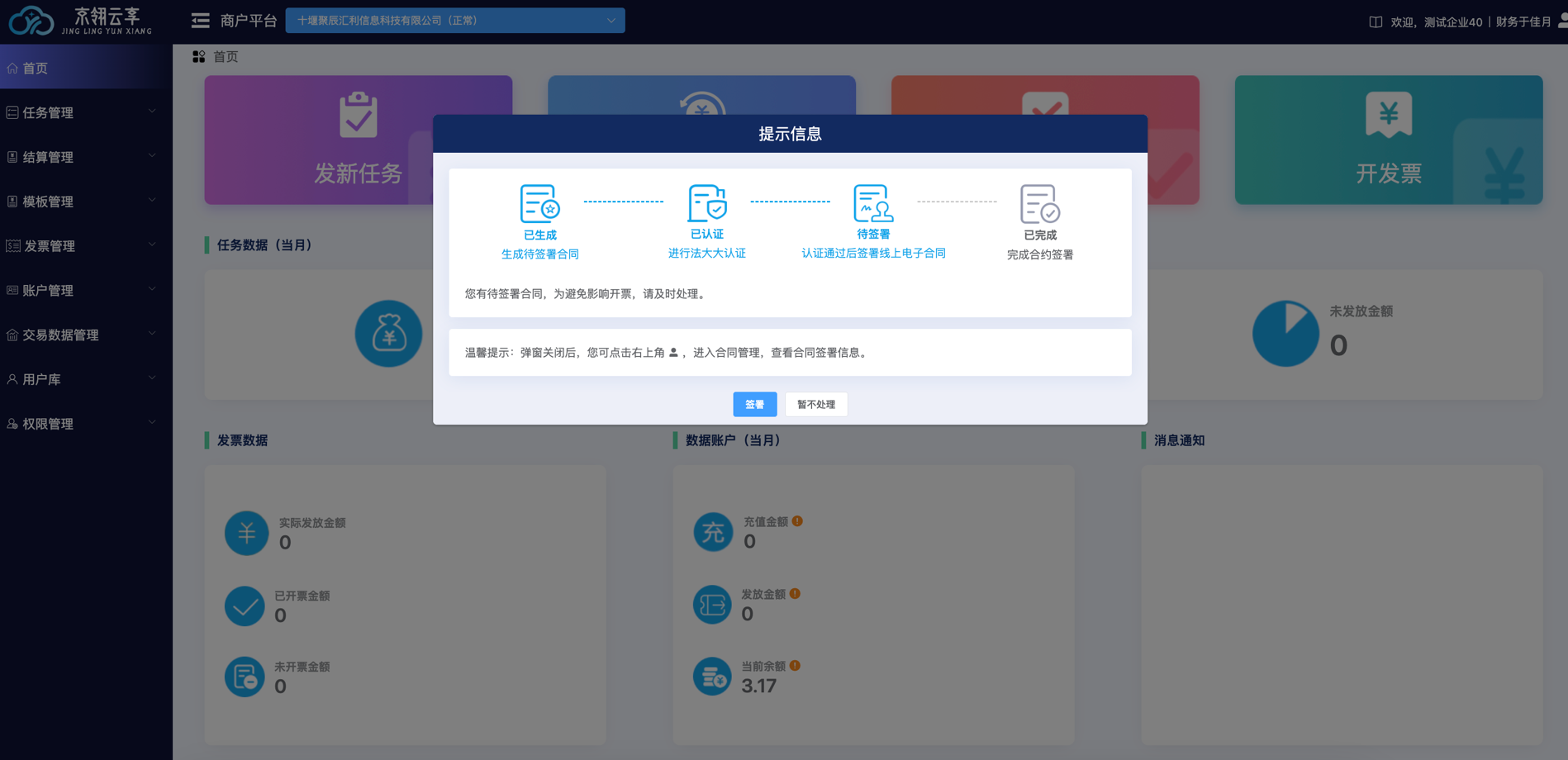Click the blue 签署 button
The width and height of the screenshot is (1568, 760).
(x=754, y=404)
